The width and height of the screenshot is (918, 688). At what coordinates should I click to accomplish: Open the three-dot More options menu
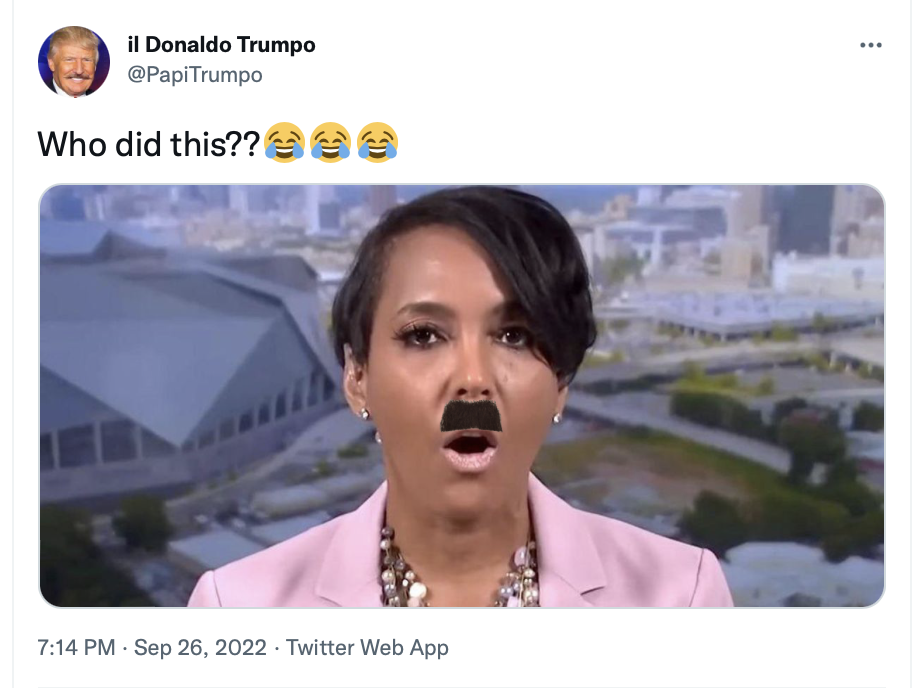click(x=871, y=45)
